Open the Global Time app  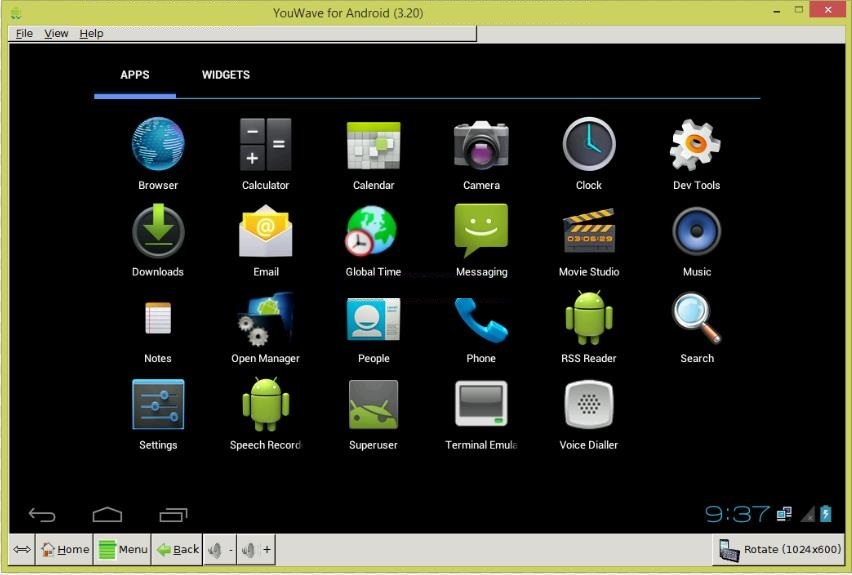pos(372,231)
